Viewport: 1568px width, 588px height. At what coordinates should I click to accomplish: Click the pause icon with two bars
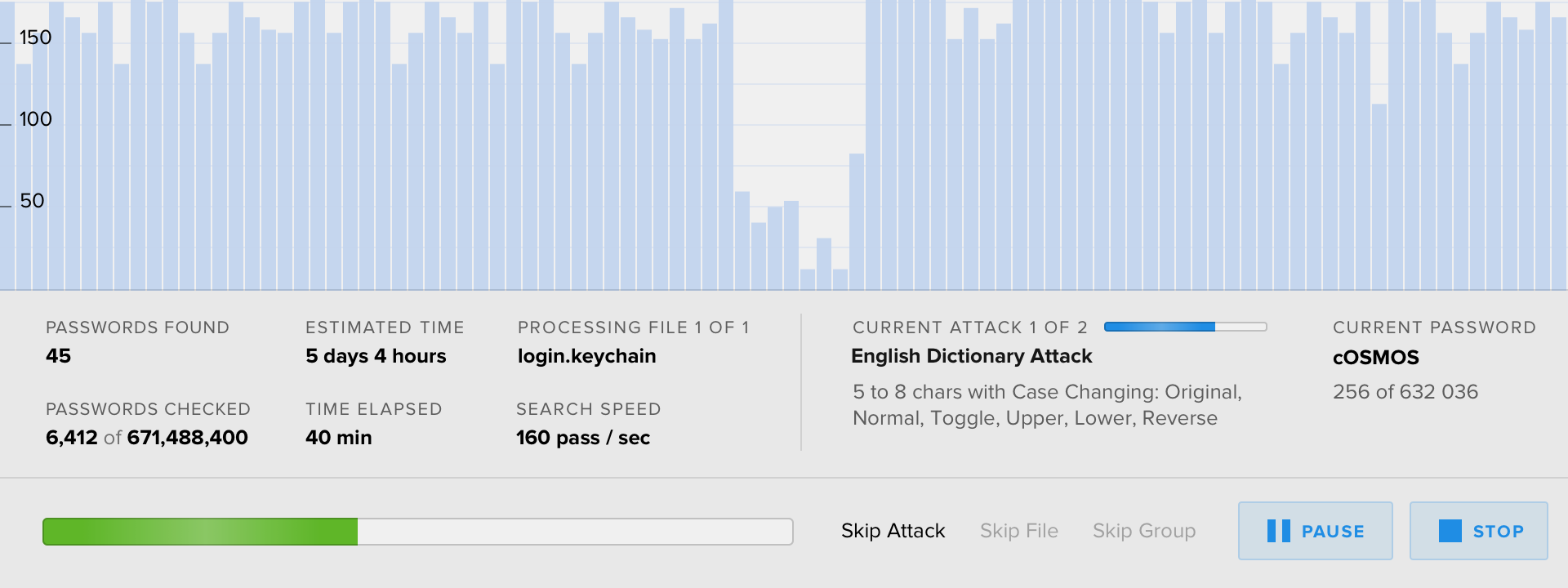coord(1278,531)
